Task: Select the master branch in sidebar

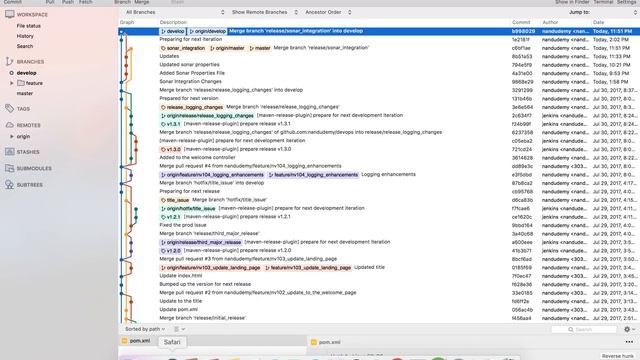Action: (x=24, y=93)
